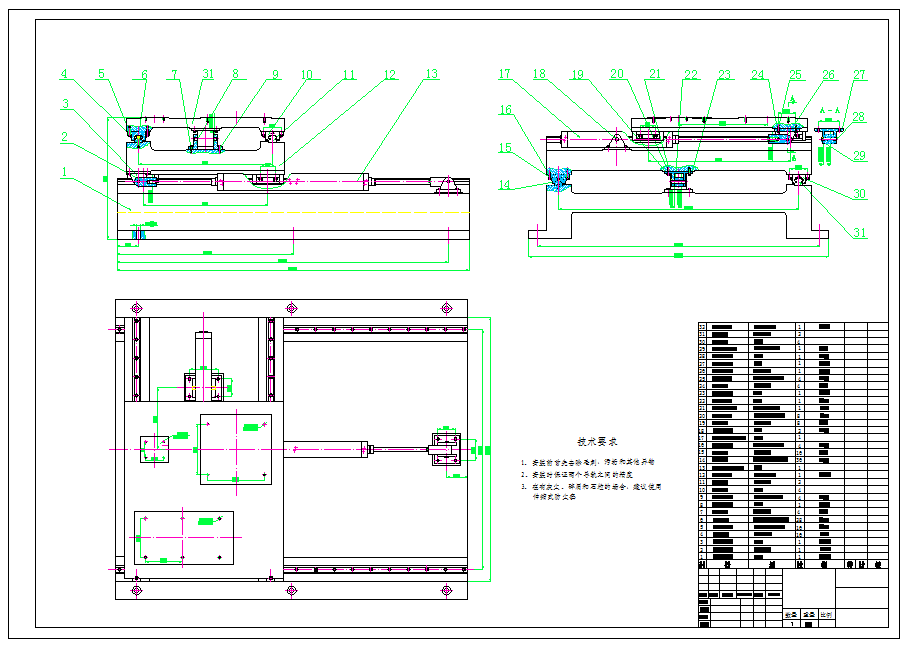Click the part balloon number 30
This screenshot has width=905, height=645.
[860, 194]
